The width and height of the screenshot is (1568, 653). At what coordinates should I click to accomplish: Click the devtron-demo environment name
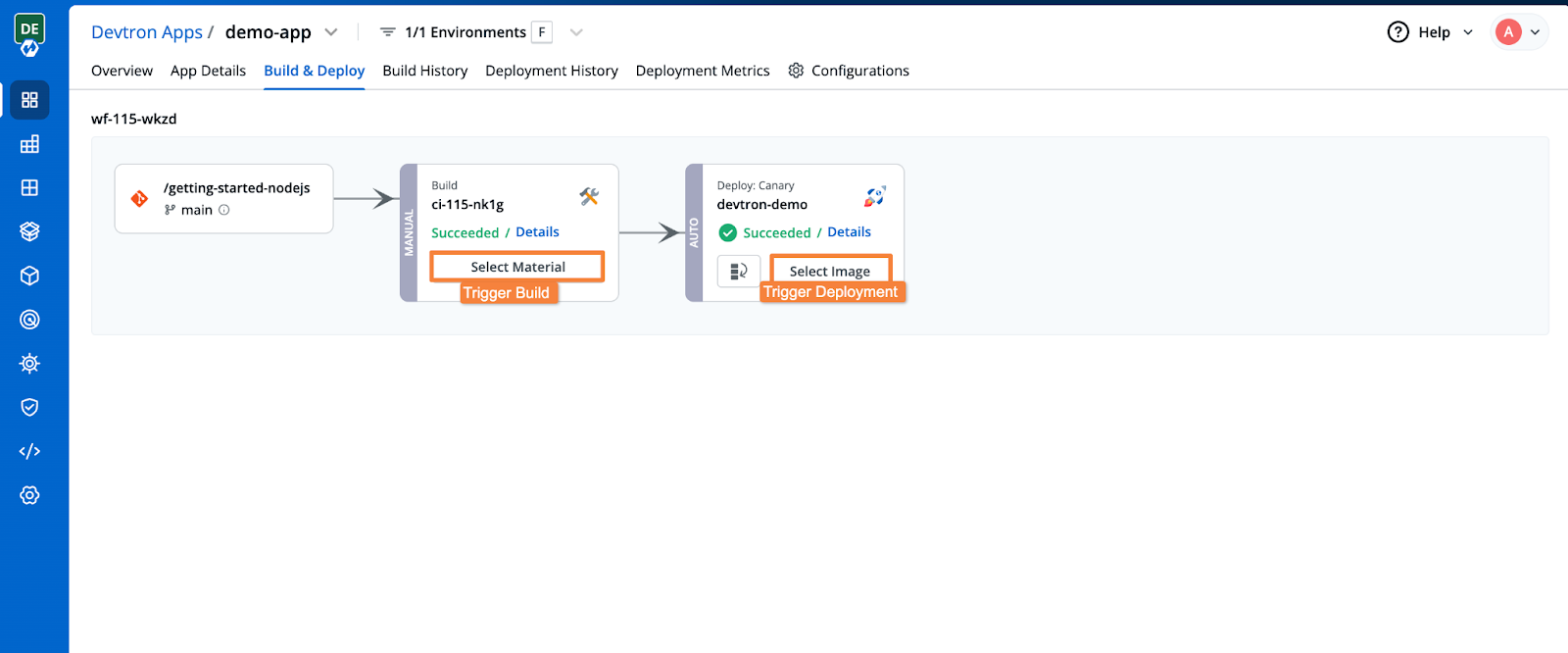pyautogui.click(x=762, y=205)
